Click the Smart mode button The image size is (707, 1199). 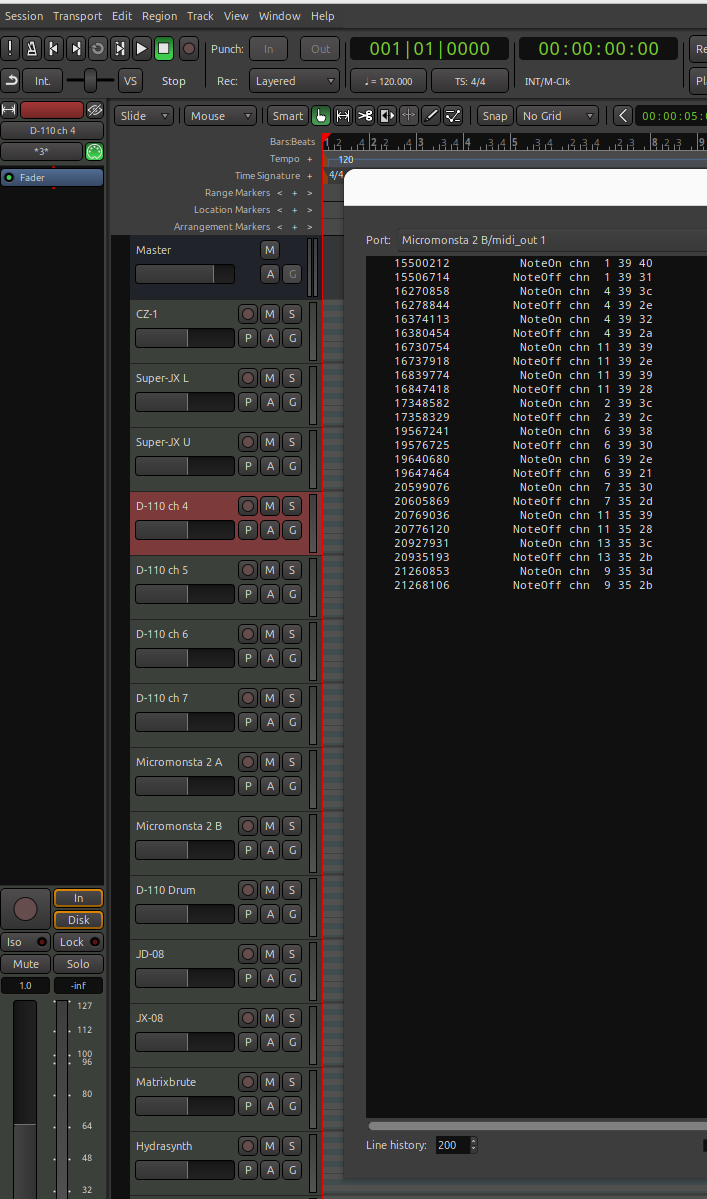[x=287, y=116]
